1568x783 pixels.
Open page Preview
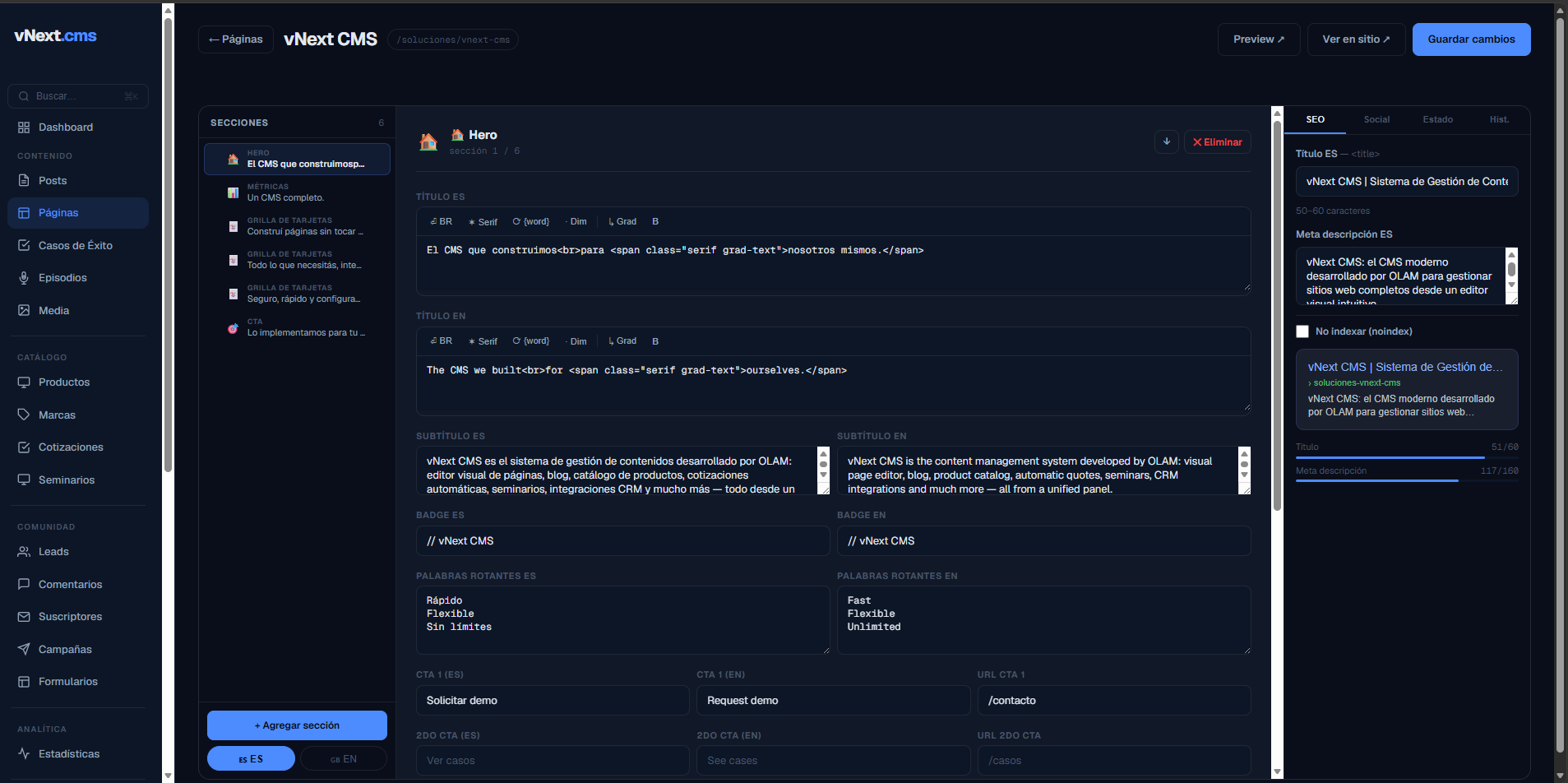pyautogui.click(x=1259, y=39)
